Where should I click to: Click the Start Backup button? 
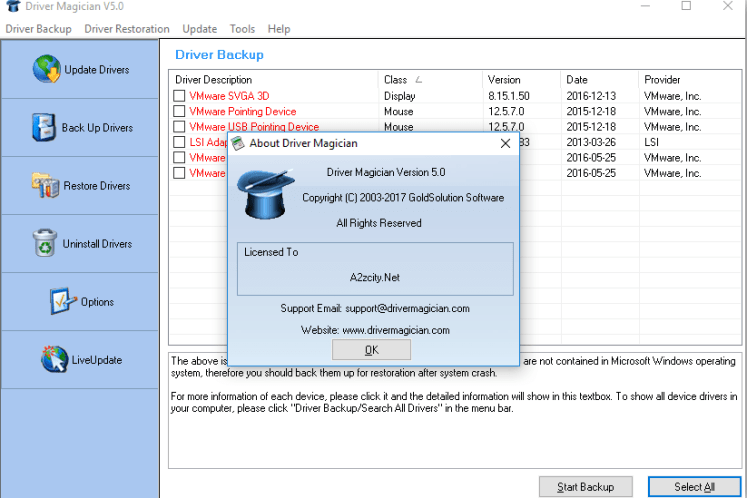coord(585,487)
